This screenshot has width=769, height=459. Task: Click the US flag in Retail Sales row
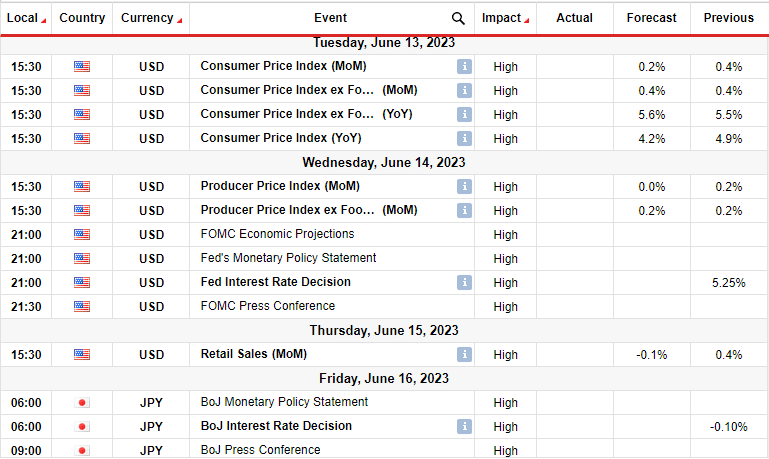tap(82, 354)
